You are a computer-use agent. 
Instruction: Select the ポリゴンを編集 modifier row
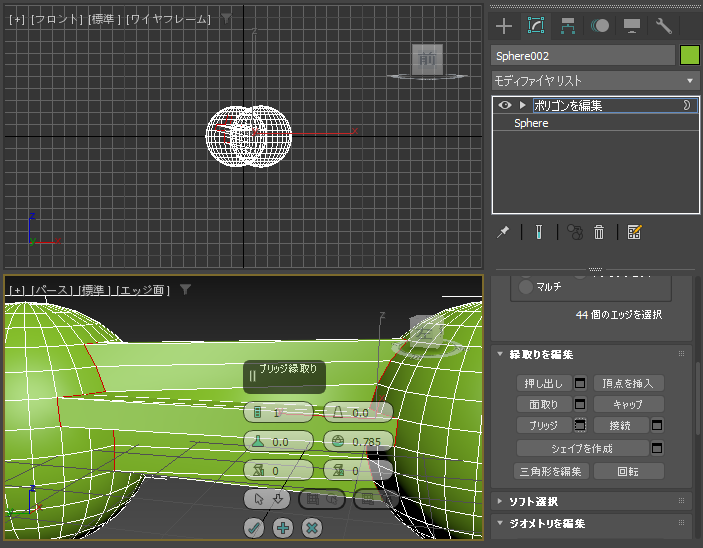point(596,105)
